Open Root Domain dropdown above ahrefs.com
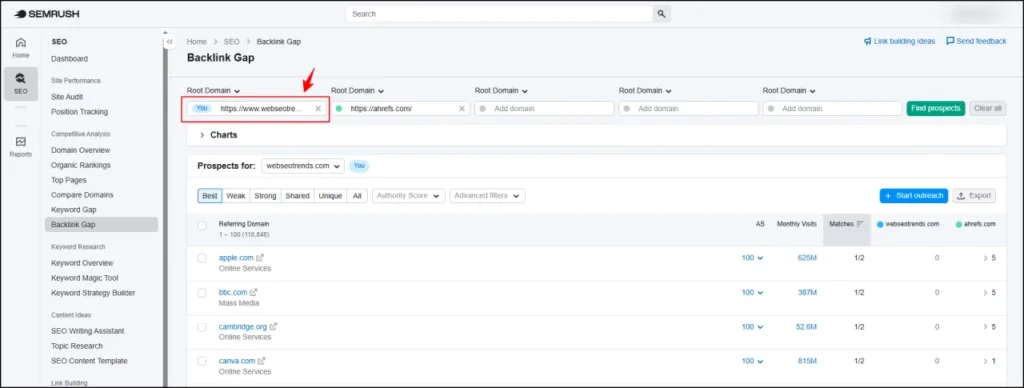This screenshot has height=388, width=1024. tap(357, 91)
